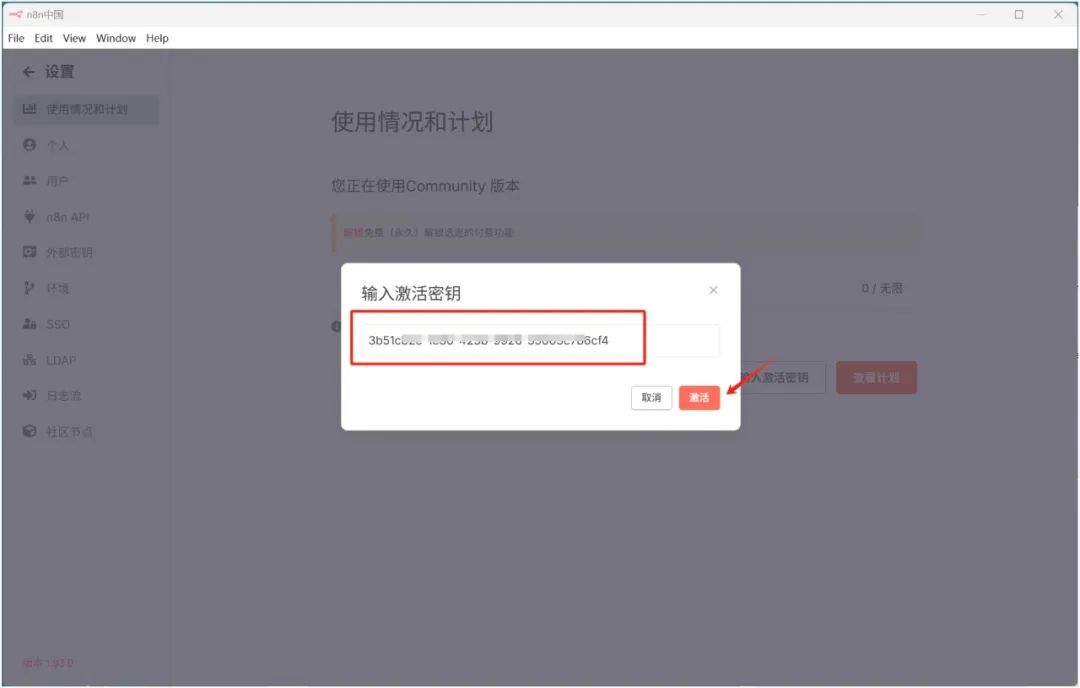1080x688 pixels.
Task: Click the 日志流 label in sidebar
Action: pos(63,396)
